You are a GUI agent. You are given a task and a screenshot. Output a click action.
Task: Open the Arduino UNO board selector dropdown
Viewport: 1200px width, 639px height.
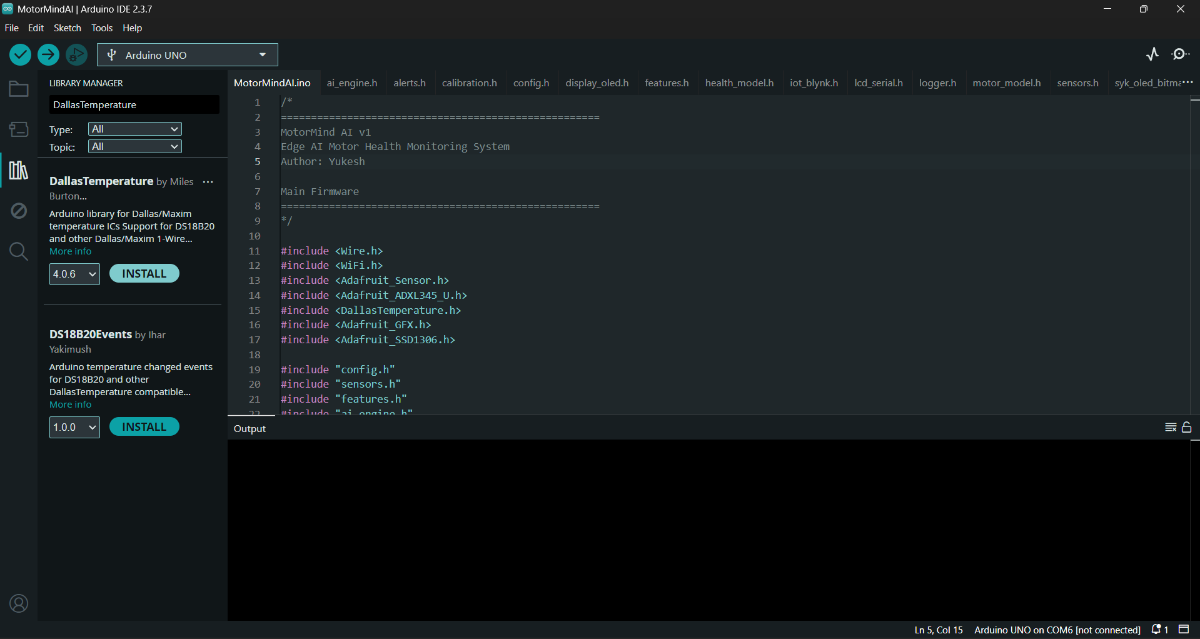187,55
